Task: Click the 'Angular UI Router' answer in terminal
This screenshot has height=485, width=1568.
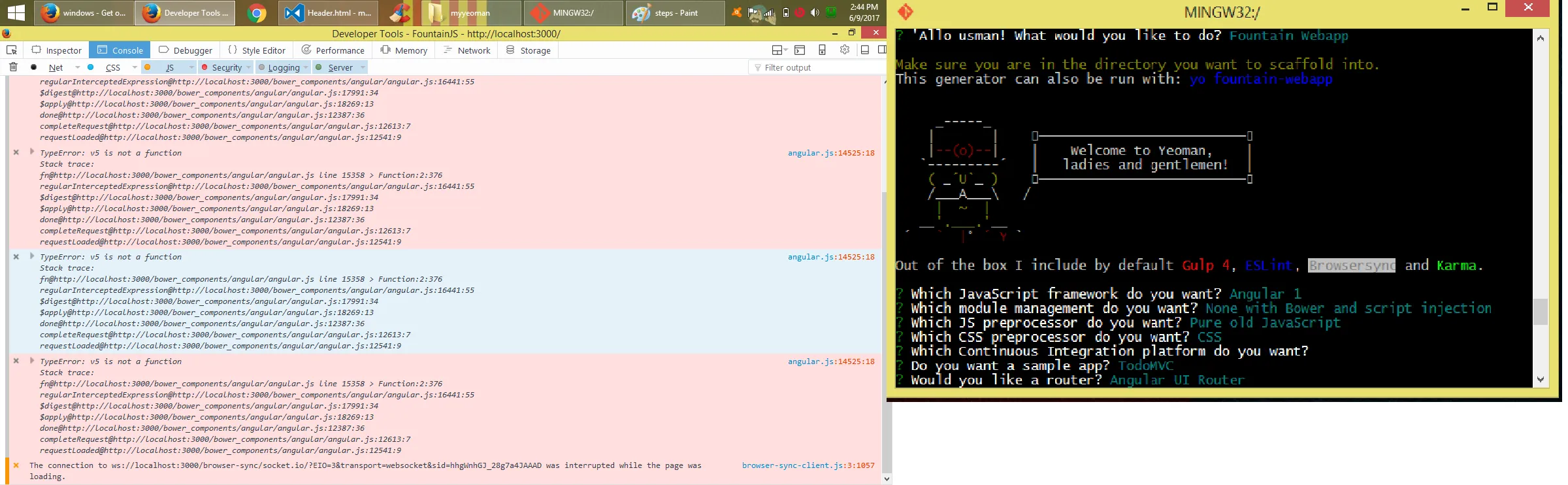Action: pos(1177,380)
